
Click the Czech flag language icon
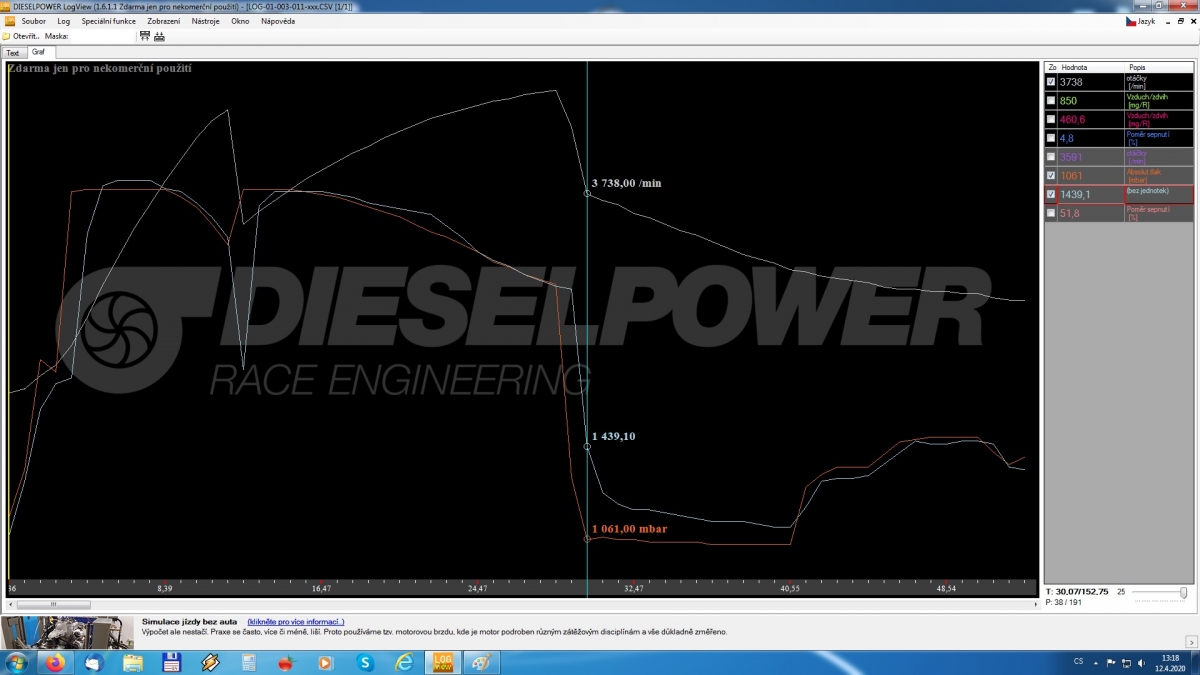[x=1131, y=21]
